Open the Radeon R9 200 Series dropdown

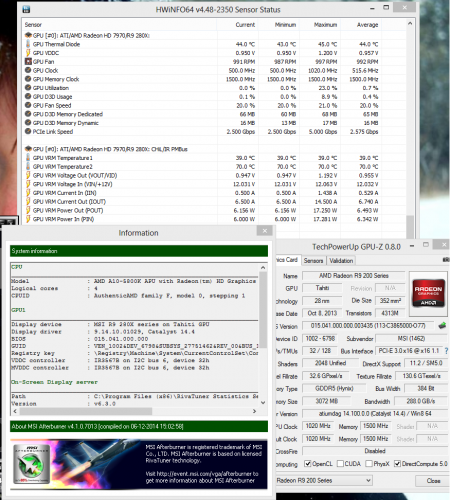click(324, 480)
